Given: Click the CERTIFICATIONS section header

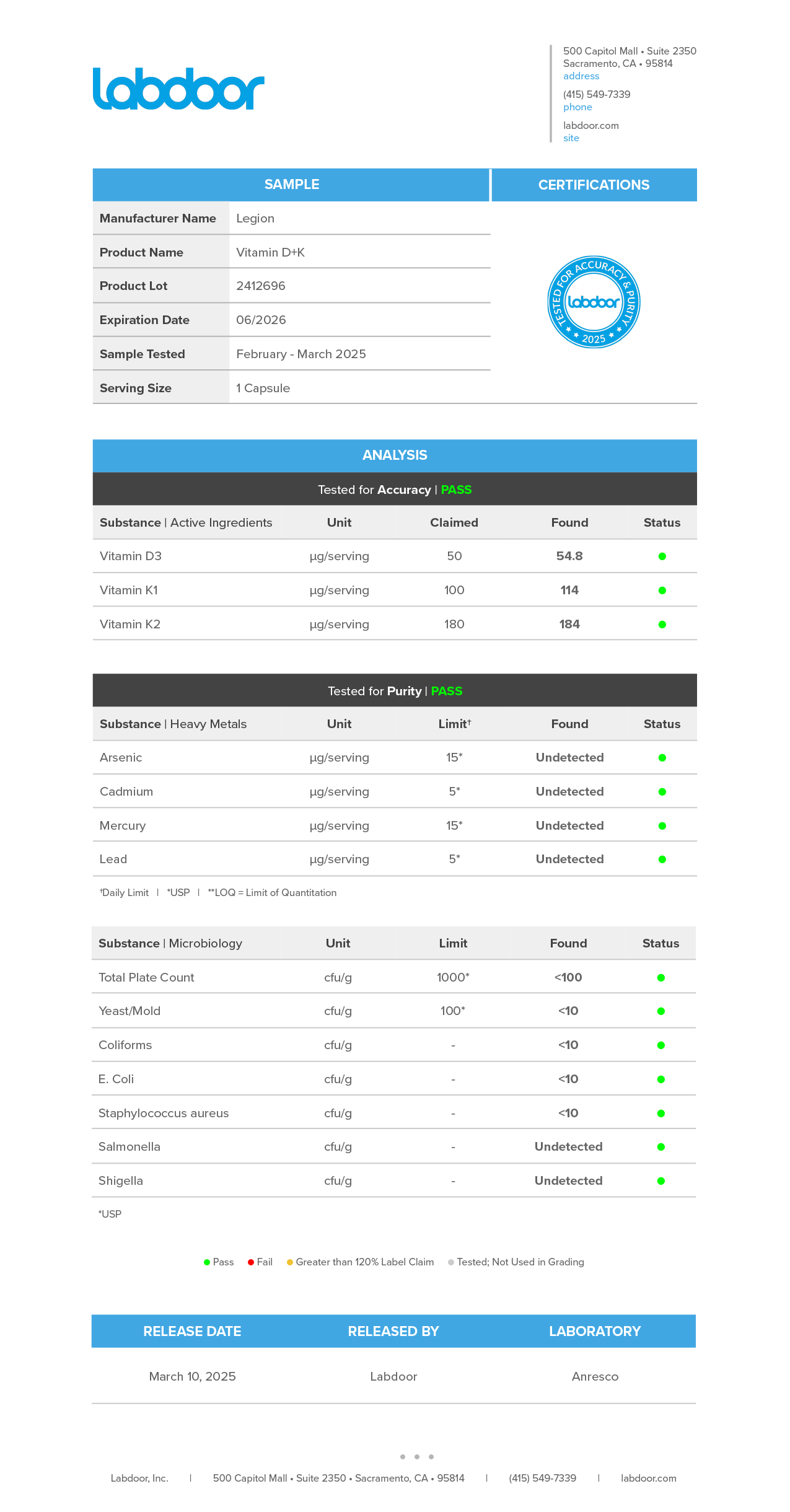Looking at the screenshot, I should (x=594, y=185).
